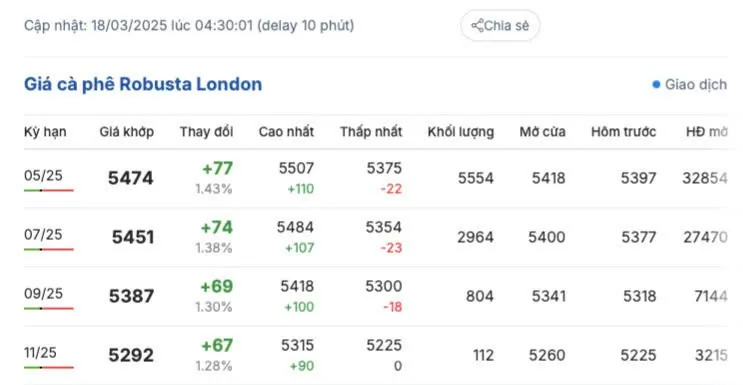
Task: Click the Mở cửa column header
Action: (x=543, y=131)
